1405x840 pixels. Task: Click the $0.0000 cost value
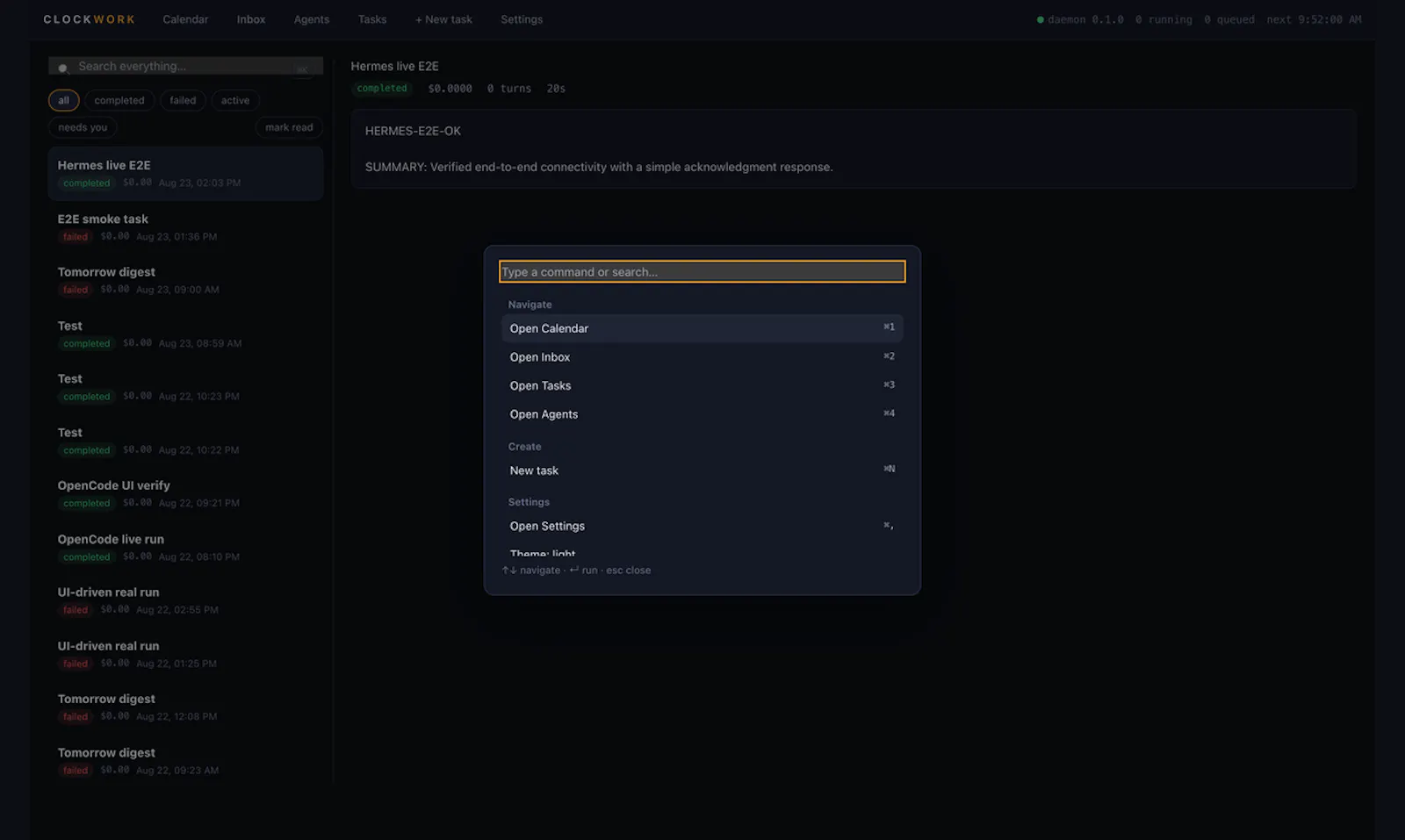(450, 89)
